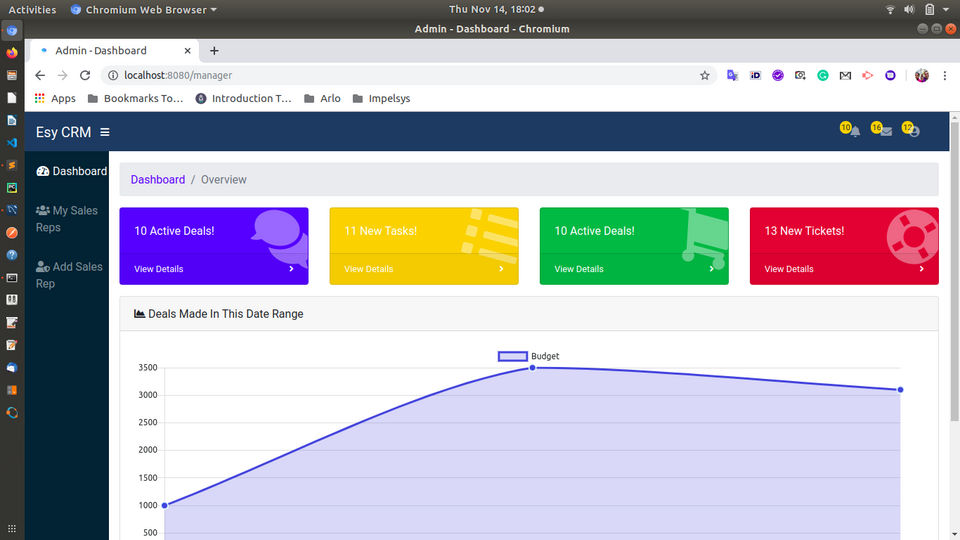Reload the page using refresh icon
The image size is (960, 540).
(x=85, y=75)
